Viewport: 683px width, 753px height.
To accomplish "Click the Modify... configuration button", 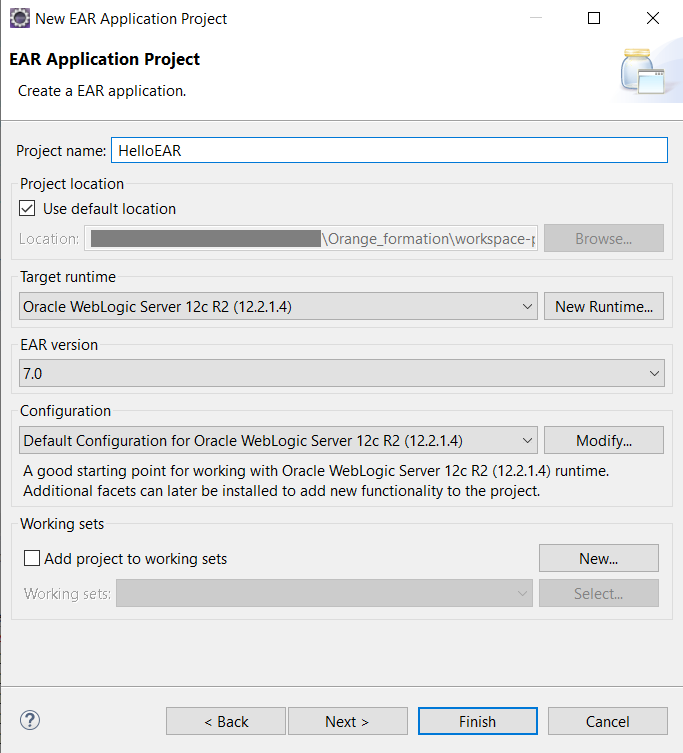I will point(604,440).
